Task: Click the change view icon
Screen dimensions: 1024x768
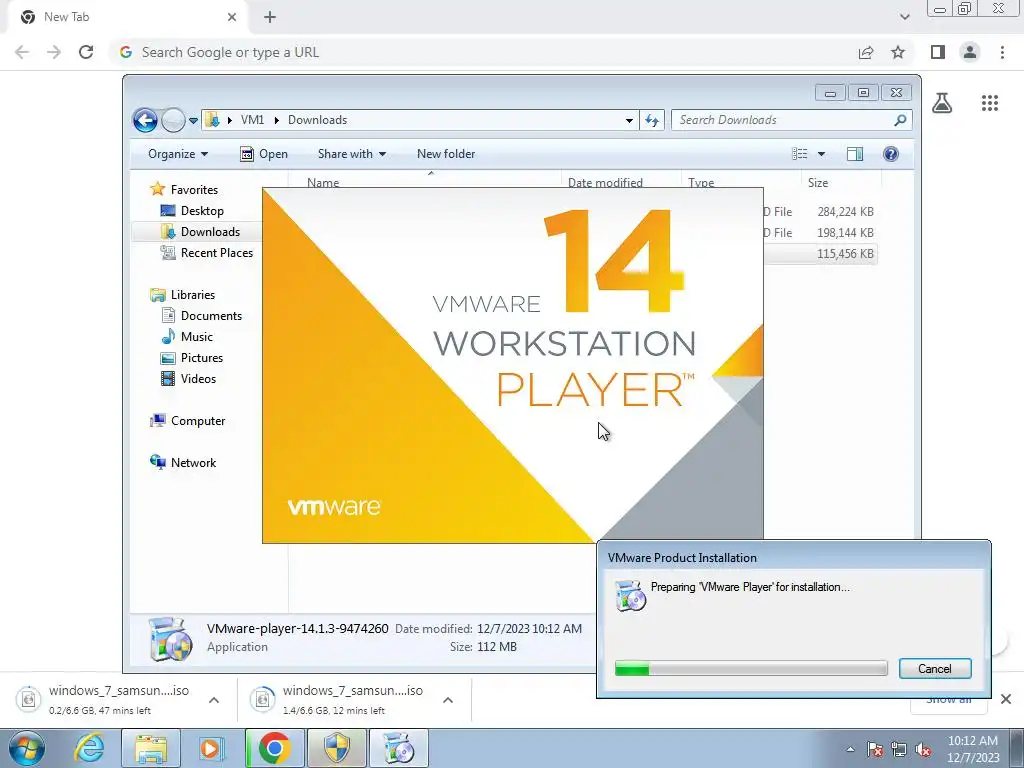Action: point(800,154)
